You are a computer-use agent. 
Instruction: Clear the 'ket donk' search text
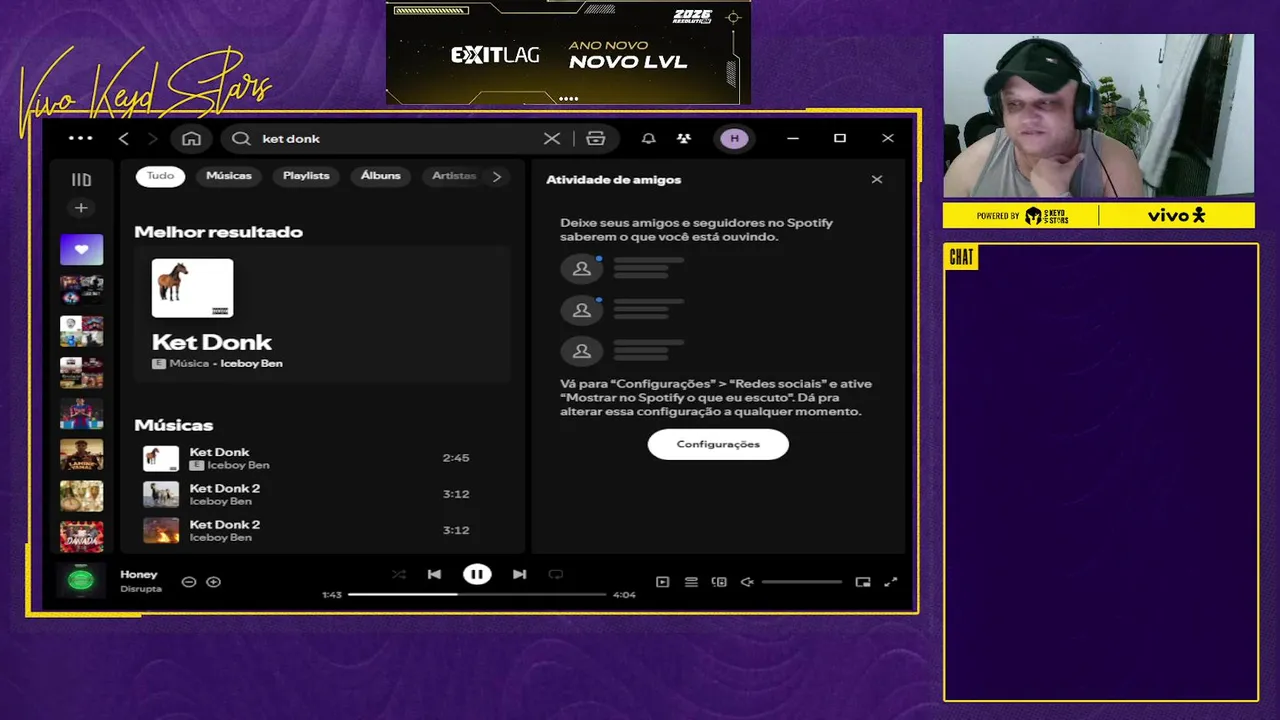(551, 139)
